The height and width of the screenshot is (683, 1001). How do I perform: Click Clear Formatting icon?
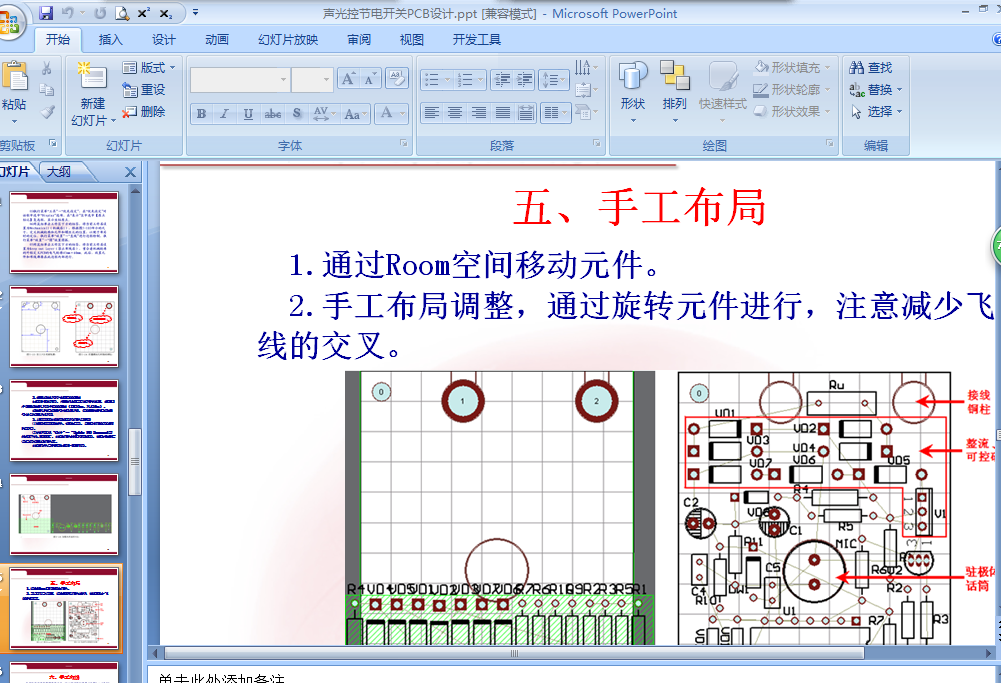(x=396, y=79)
